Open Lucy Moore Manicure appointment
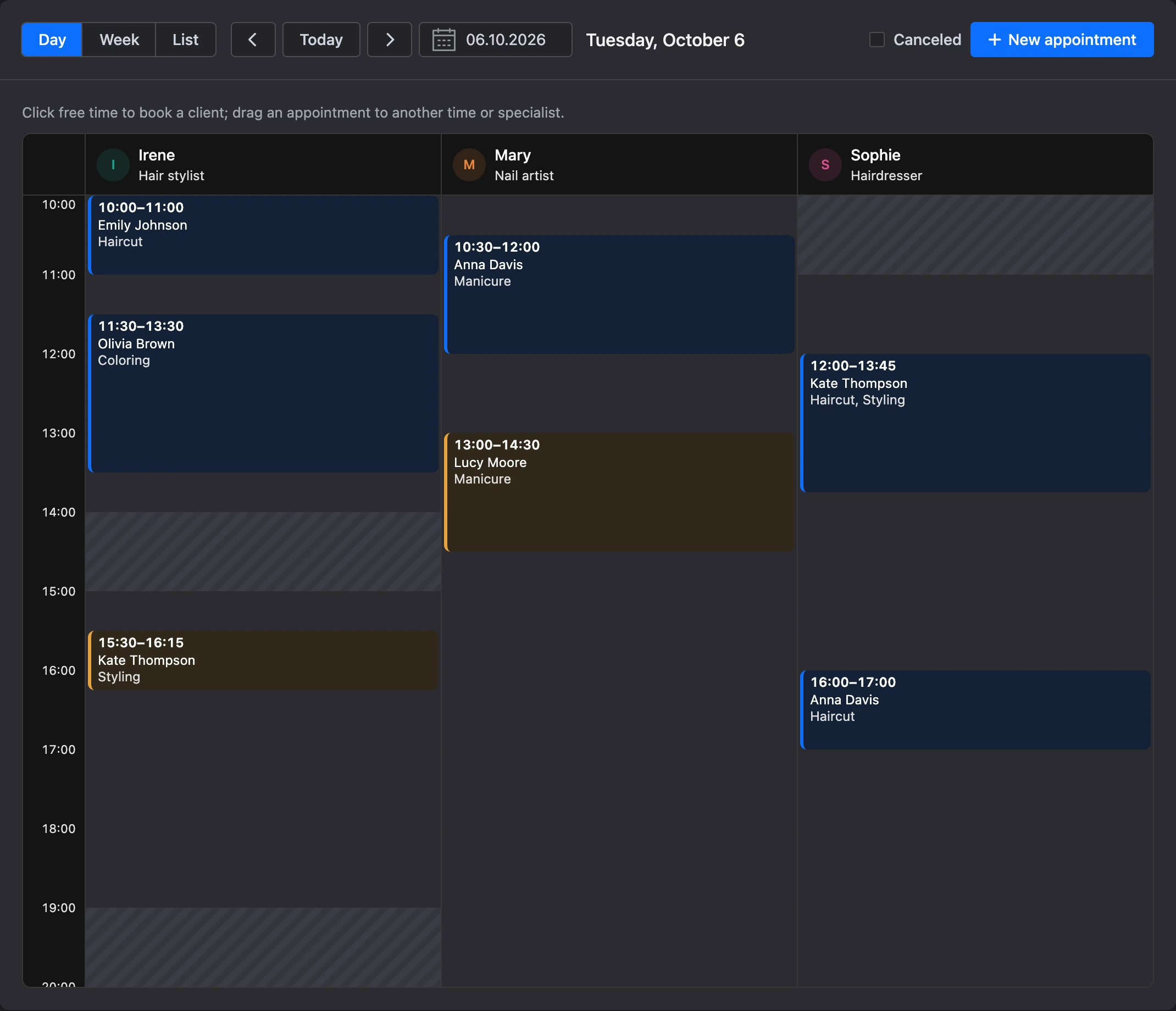 tap(619, 492)
